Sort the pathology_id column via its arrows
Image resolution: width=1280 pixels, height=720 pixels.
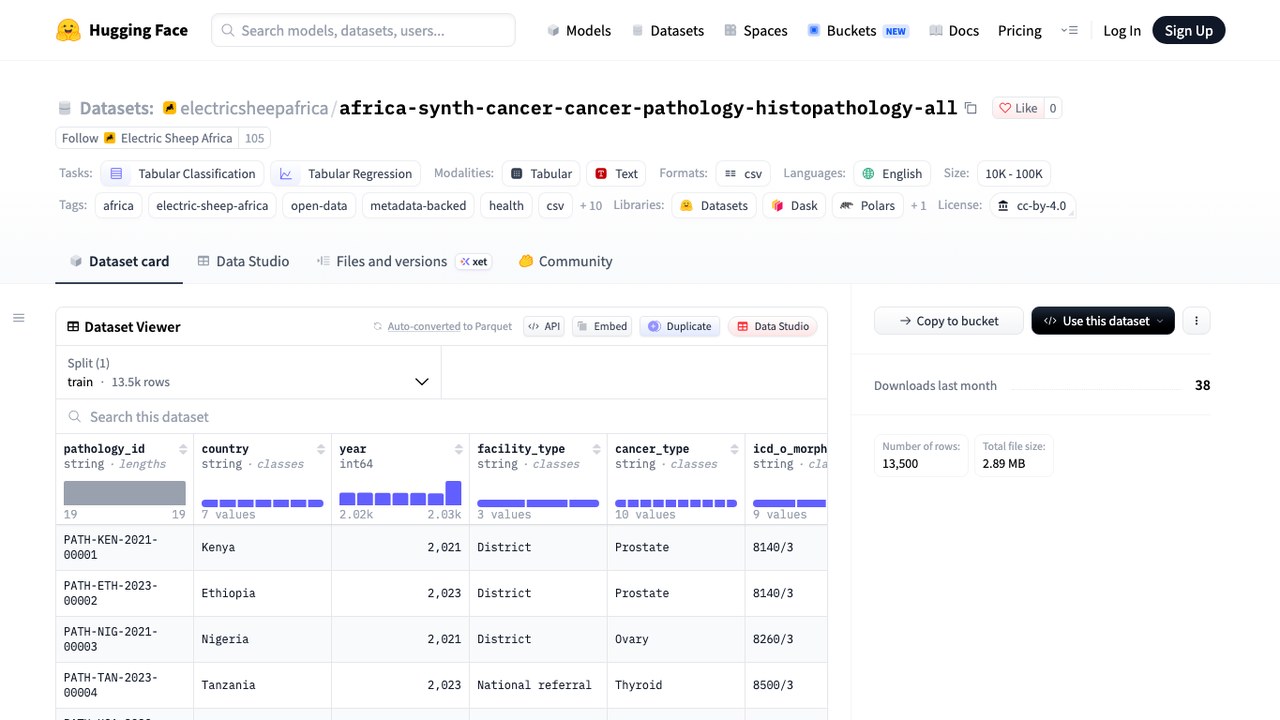(x=183, y=449)
